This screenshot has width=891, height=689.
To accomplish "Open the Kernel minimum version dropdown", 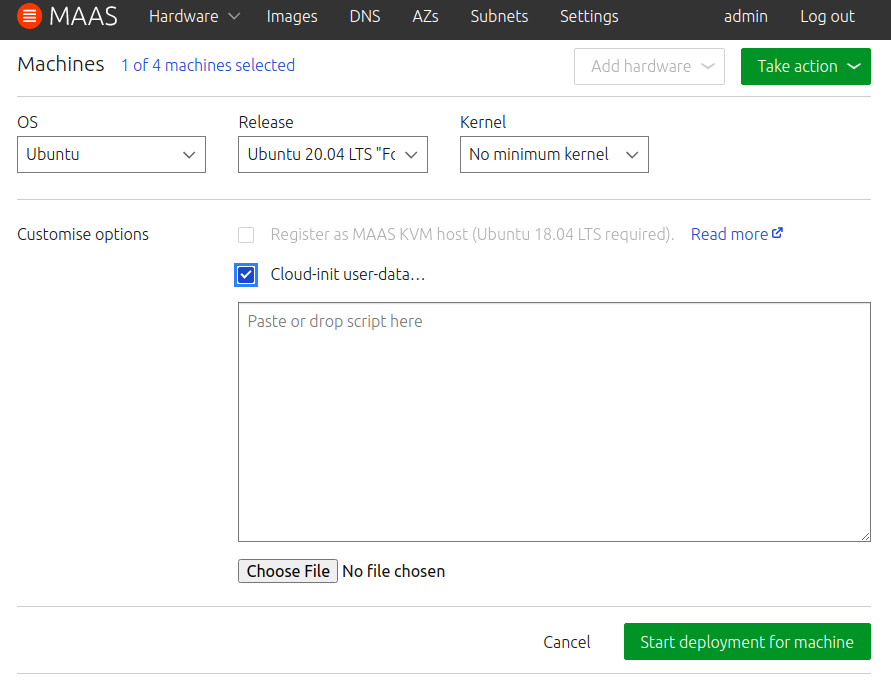I will click(x=553, y=155).
